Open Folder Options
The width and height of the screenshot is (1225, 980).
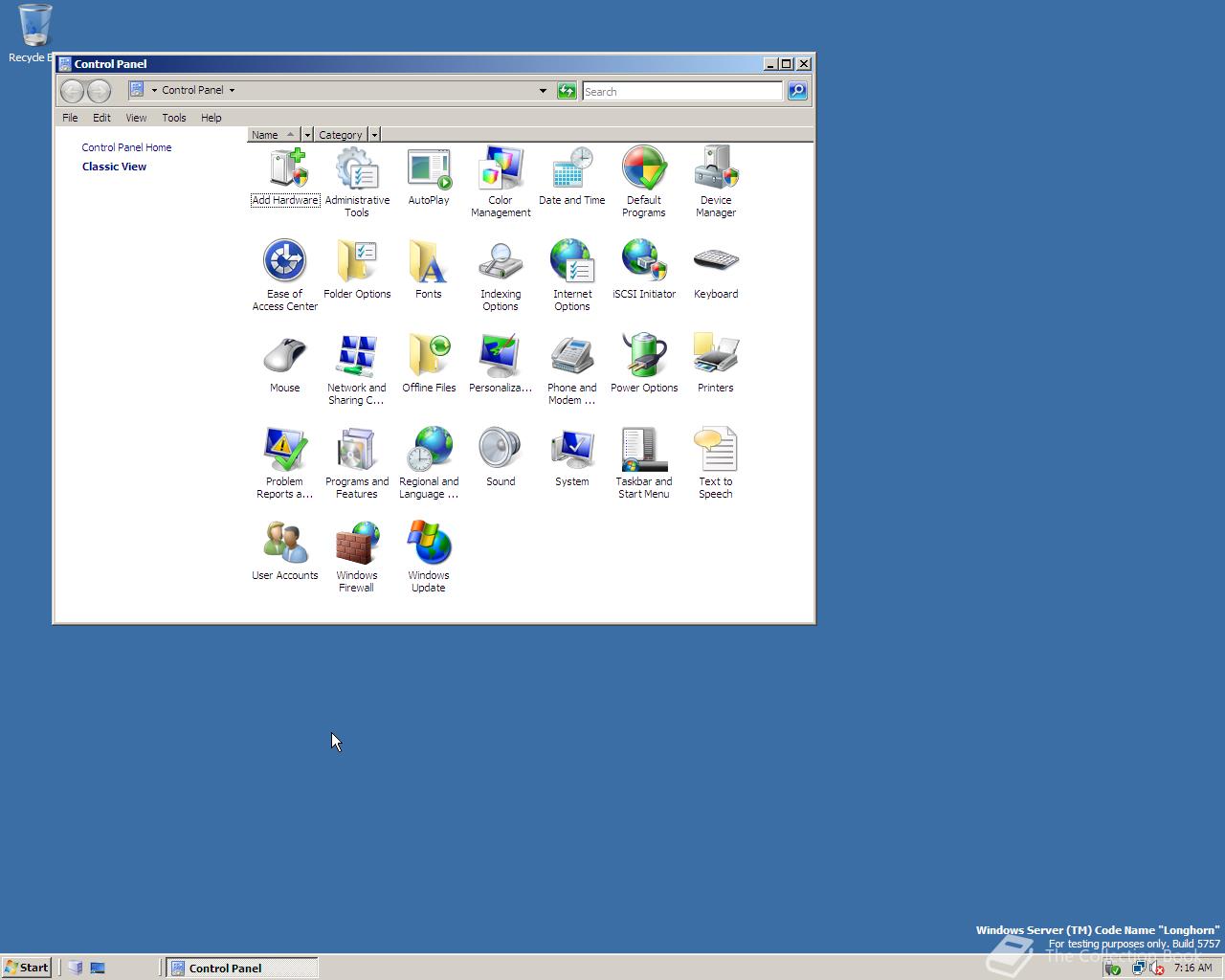pos(357,271)
